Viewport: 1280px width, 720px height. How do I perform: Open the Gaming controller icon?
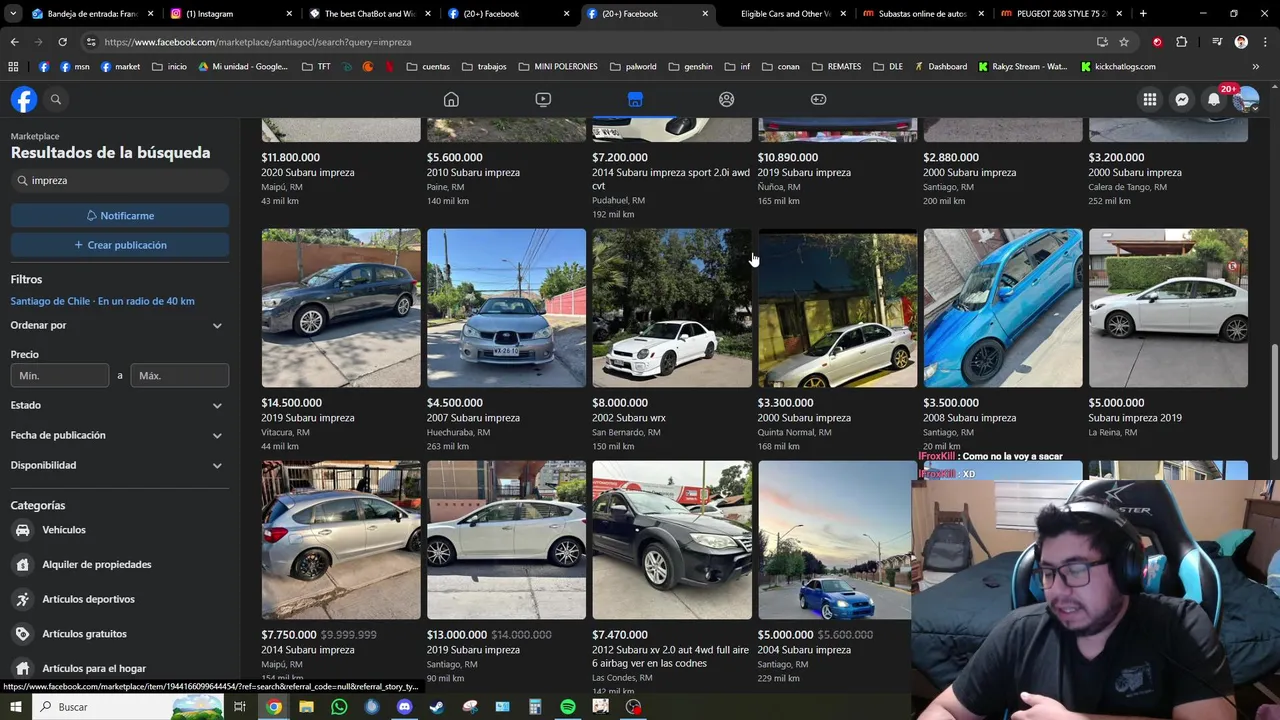point(818,99)
